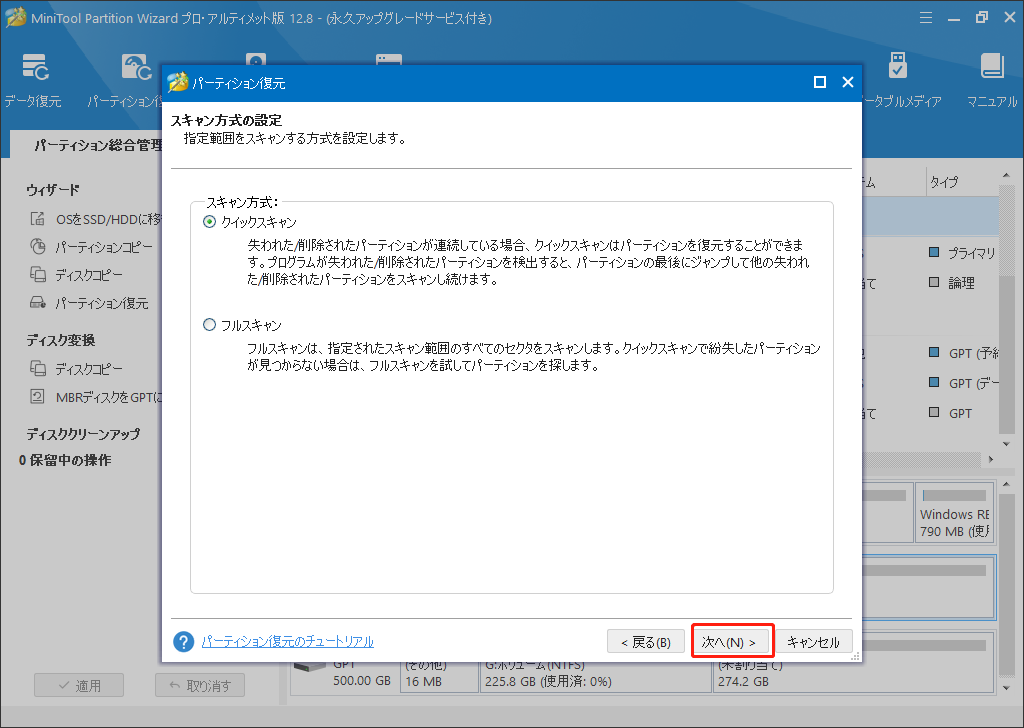Click the help question mark icon in the dialog
The width and height of the screenshot is (1024, 728).
[184, 642]
